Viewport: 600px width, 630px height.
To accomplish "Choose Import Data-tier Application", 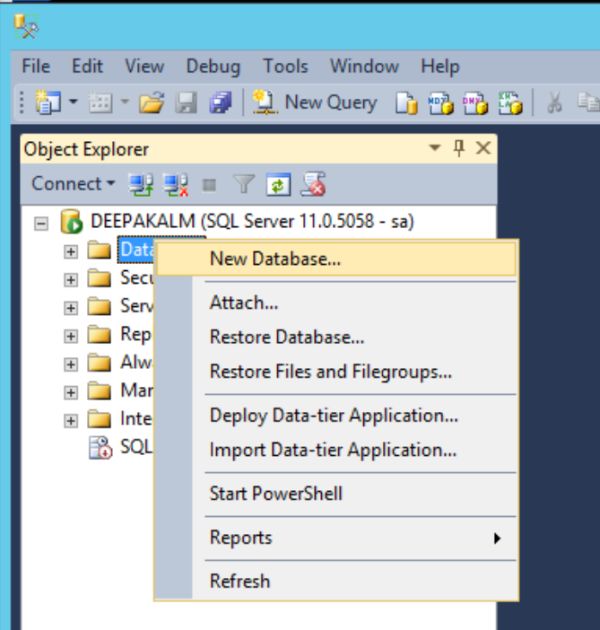I will pos(336,450).
